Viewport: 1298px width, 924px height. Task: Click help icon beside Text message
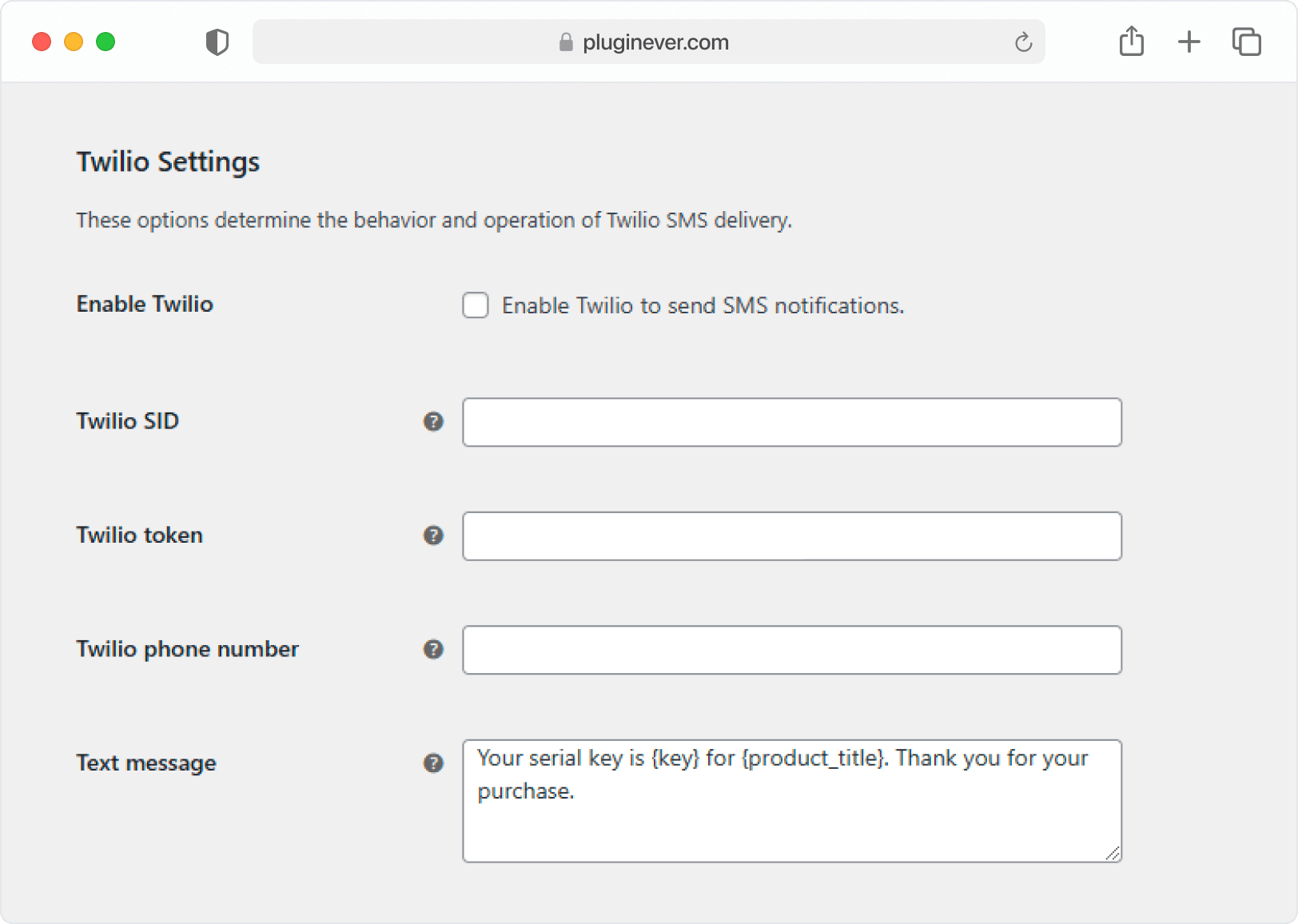[433, 763]
